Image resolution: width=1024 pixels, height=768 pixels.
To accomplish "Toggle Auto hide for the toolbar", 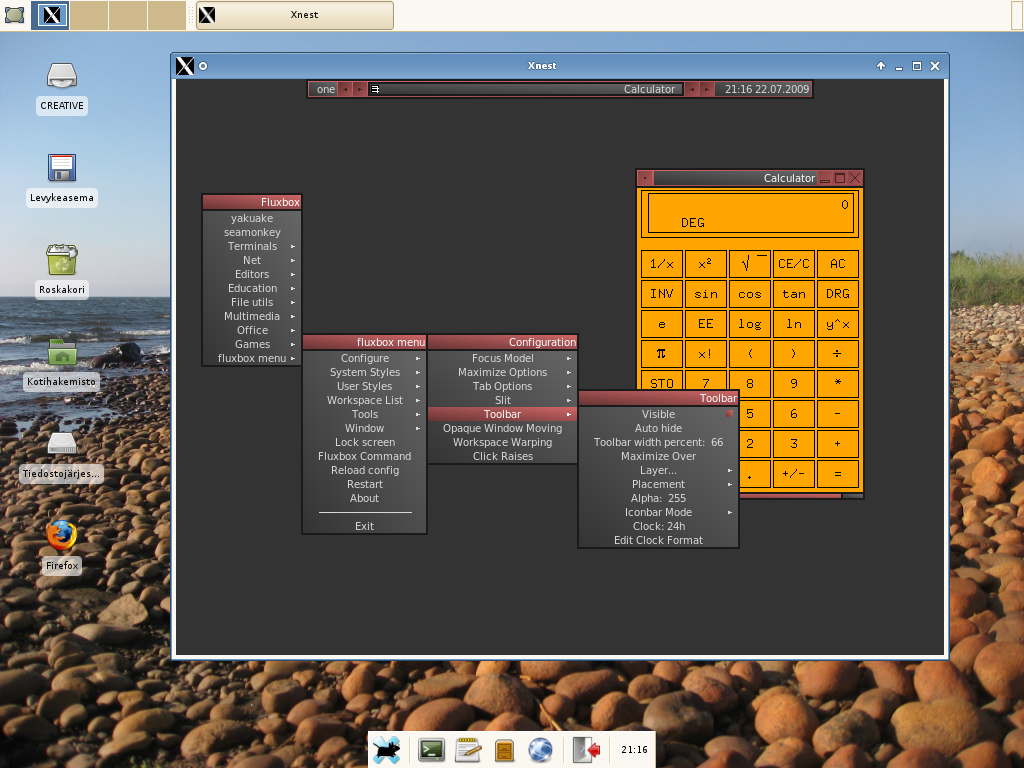I will 658,428.
